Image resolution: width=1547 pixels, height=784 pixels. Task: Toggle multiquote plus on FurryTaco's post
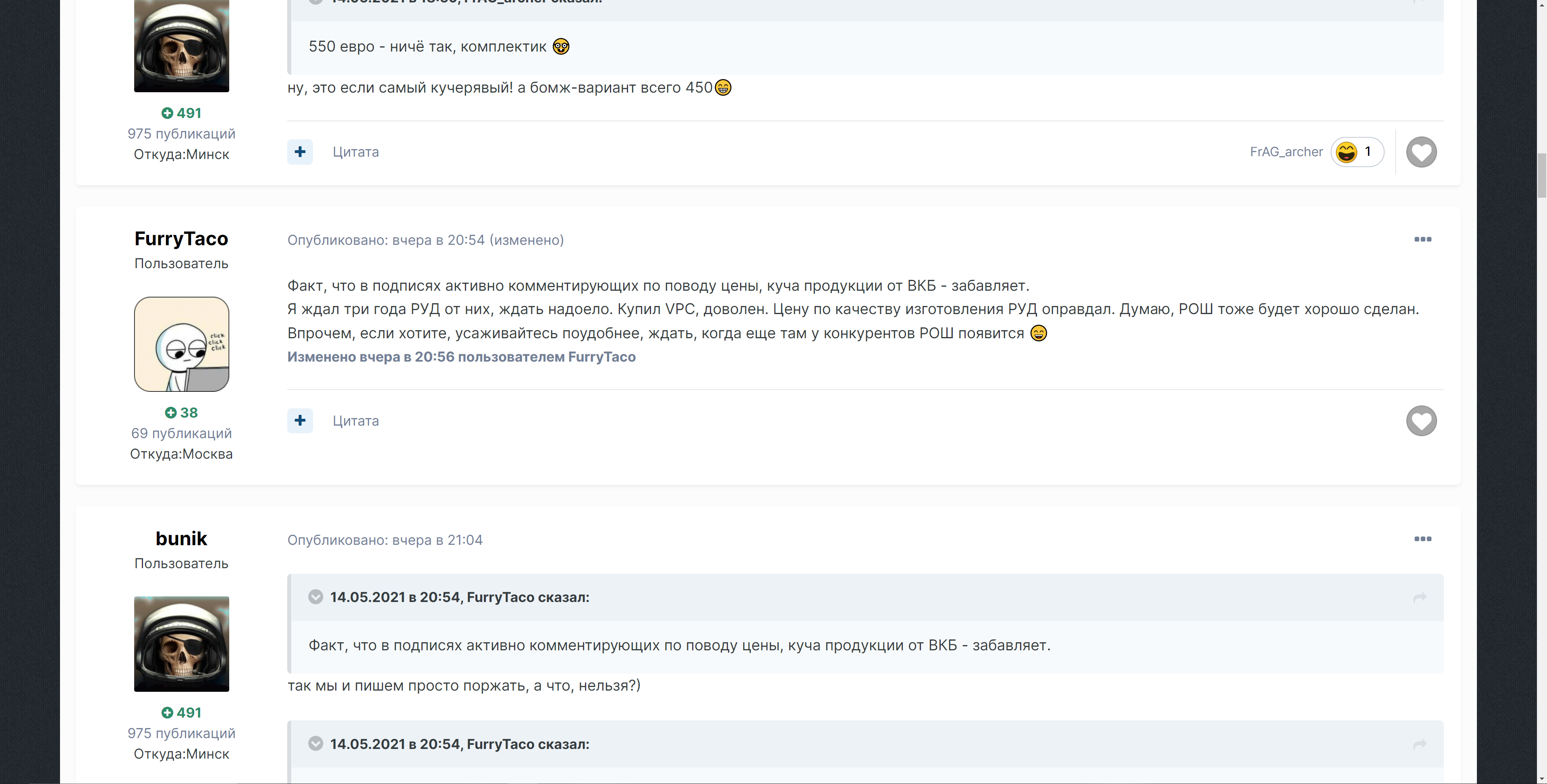(300, 421)
